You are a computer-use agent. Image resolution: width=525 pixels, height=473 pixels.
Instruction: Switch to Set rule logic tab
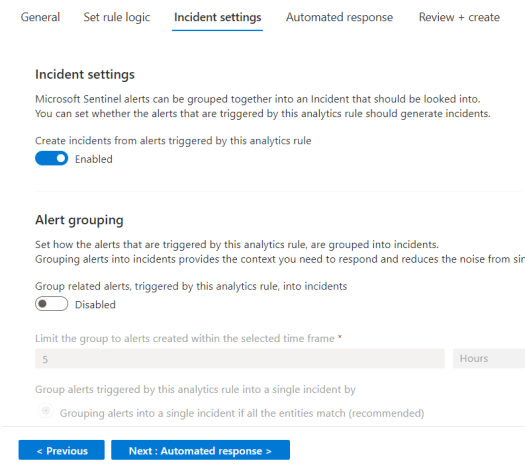117,17
